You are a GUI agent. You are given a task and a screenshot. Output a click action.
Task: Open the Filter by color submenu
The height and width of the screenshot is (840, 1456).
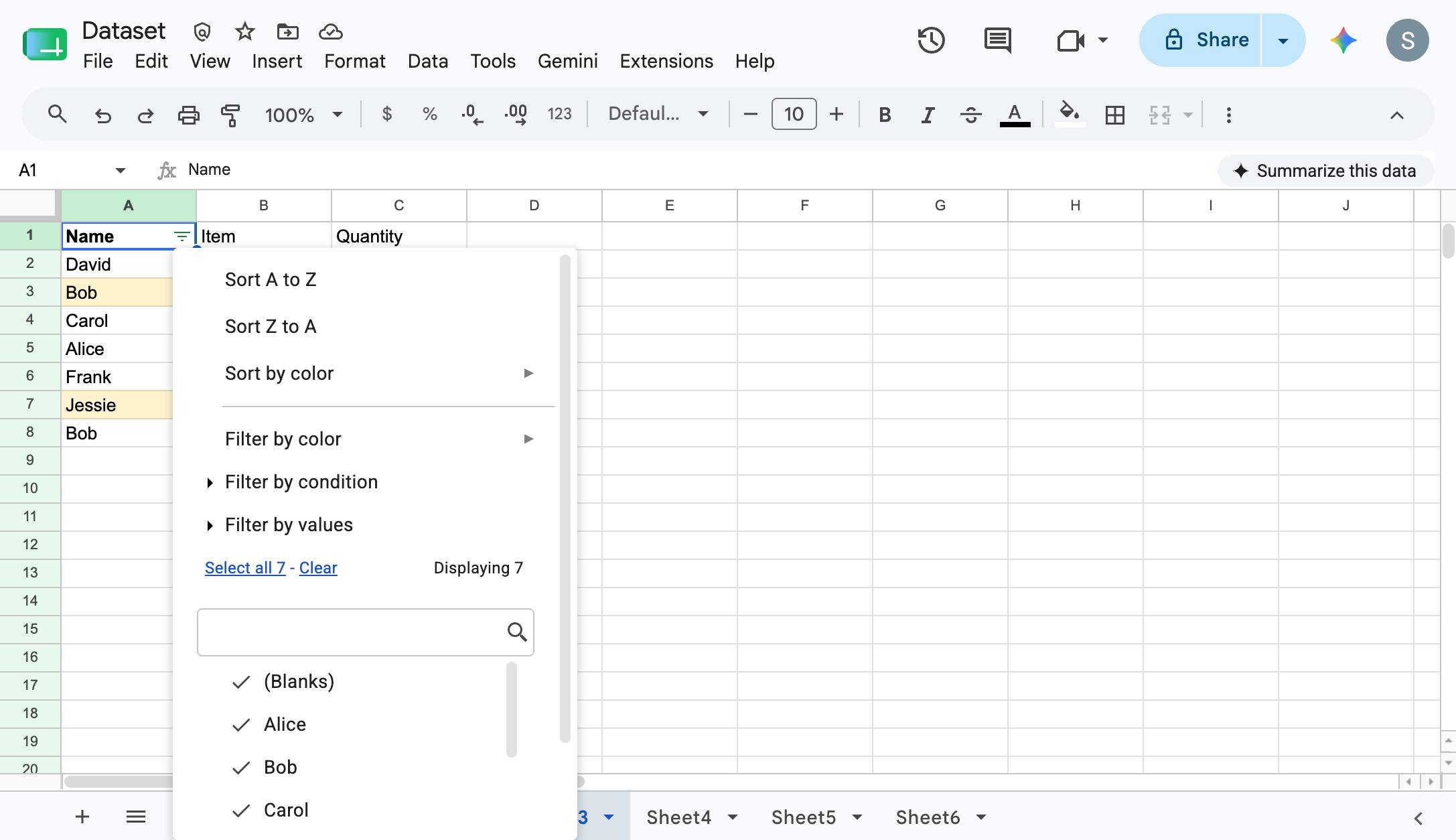pyautogui.click(x=380, y=439)
